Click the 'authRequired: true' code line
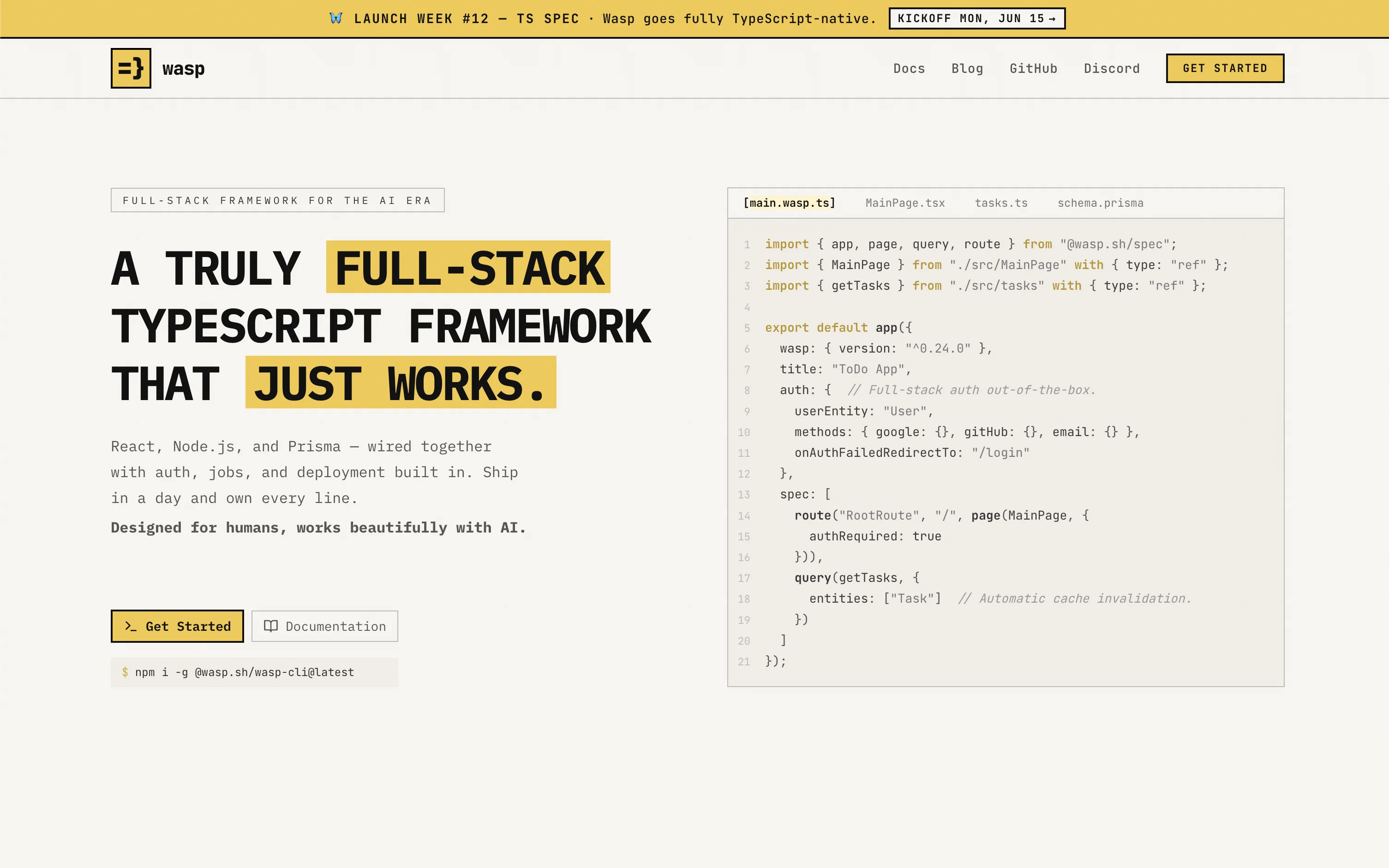This screenshot has height=868, width=1389. pyautogui.click(x=875, y=536)
